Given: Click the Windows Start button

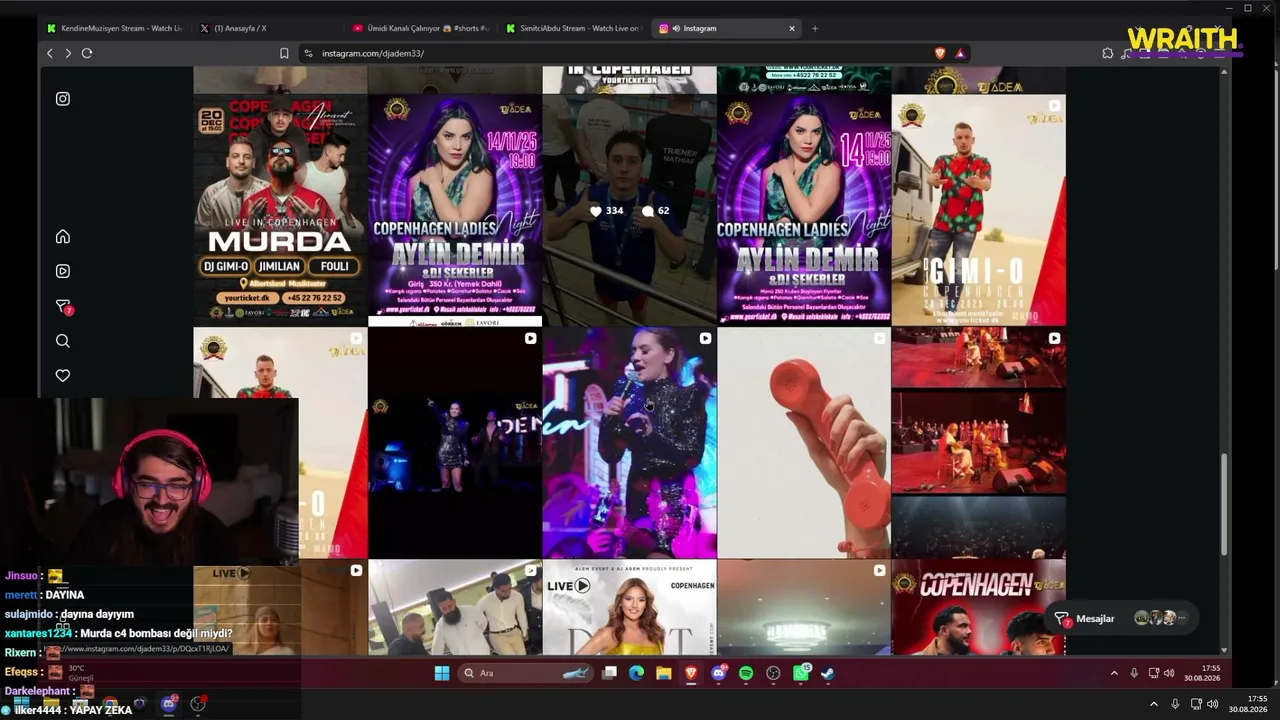Looking at the screenshot, I should [x=442, y=673].
